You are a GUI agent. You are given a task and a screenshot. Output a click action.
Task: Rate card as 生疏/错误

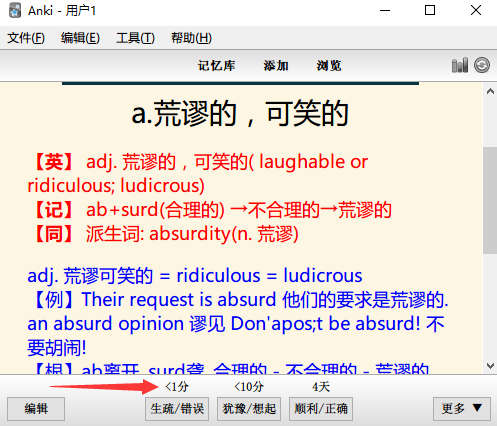177,409
